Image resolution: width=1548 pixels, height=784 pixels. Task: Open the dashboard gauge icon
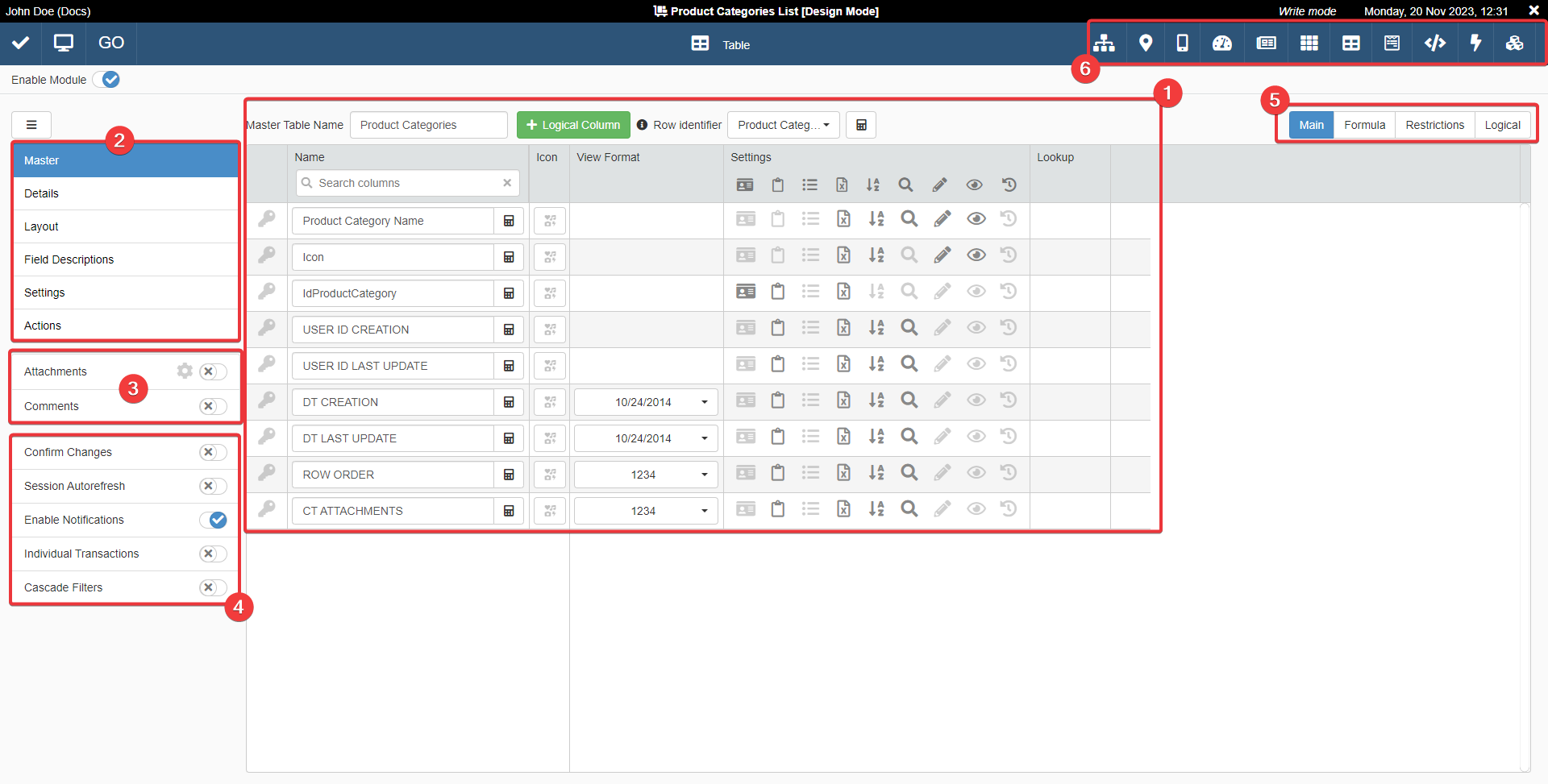coord(1221,44)
